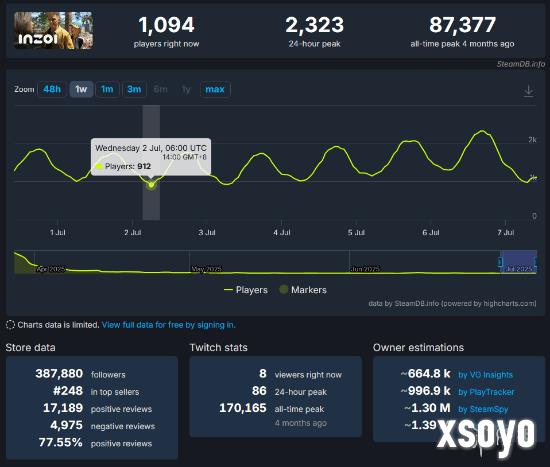Click the May 2025 label in navigator
550x467 pixels.
click(x=206, y=269)
